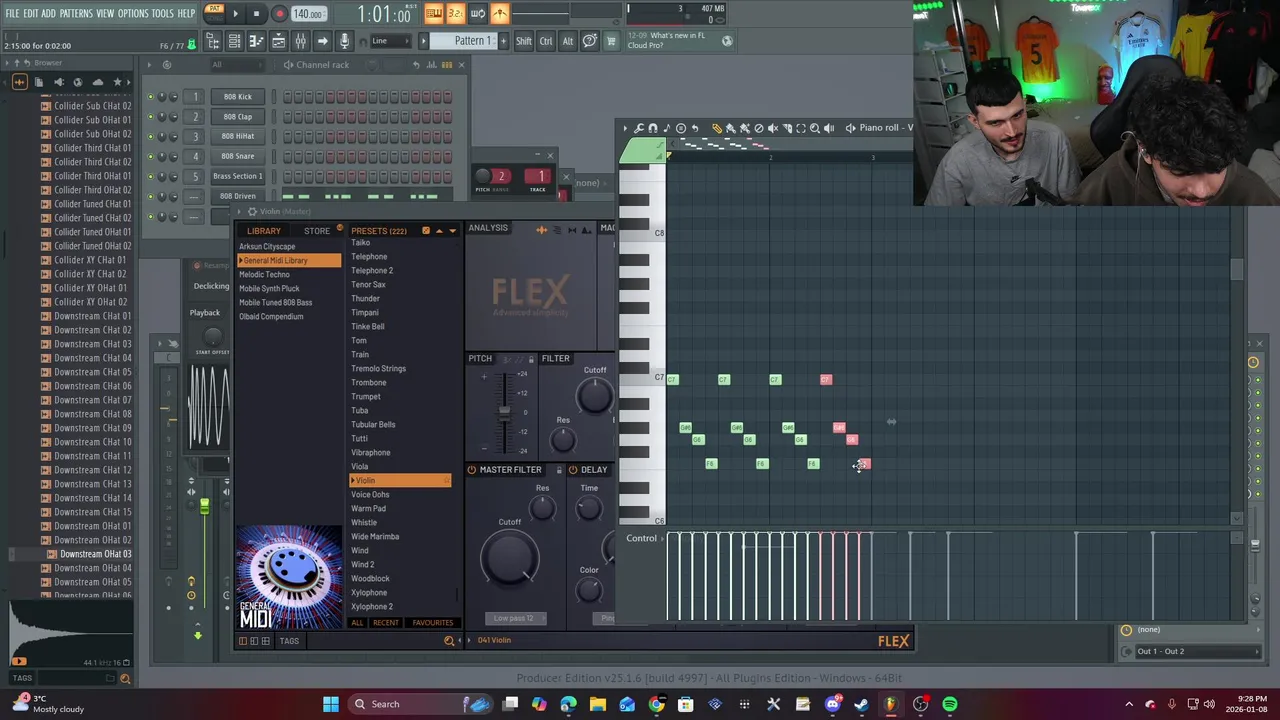Toggle the Ctrl key button in toolbar
Screen dimensions: 1280x720
point(546,41)
